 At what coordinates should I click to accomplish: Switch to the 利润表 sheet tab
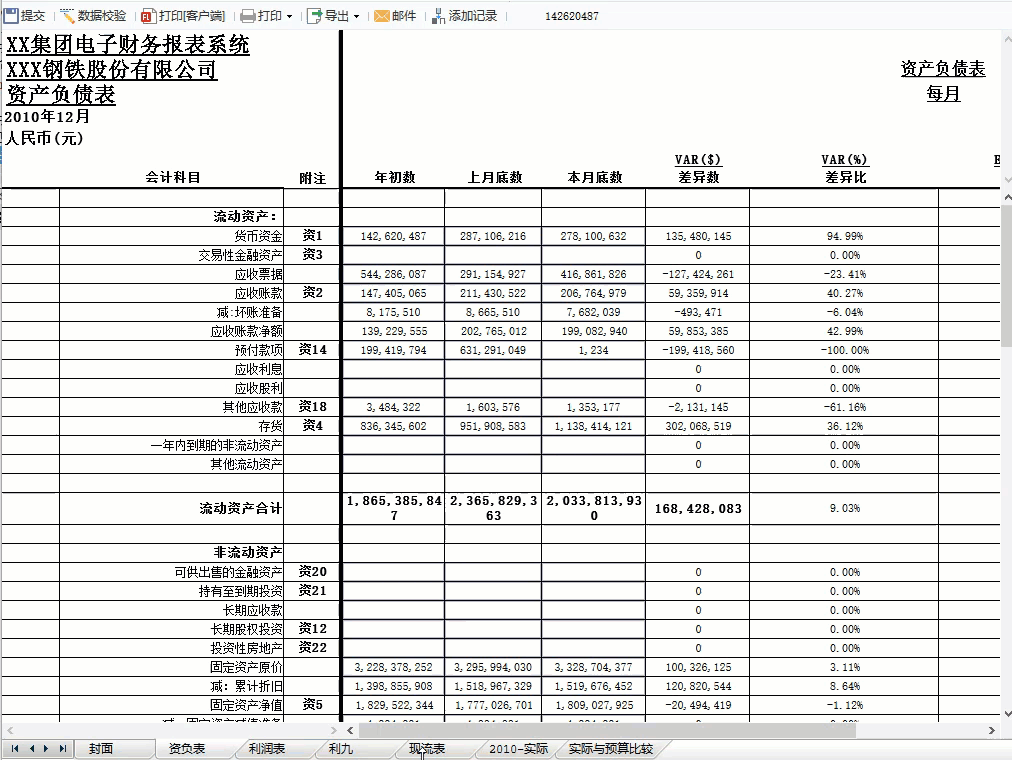(x=267, y=748)
